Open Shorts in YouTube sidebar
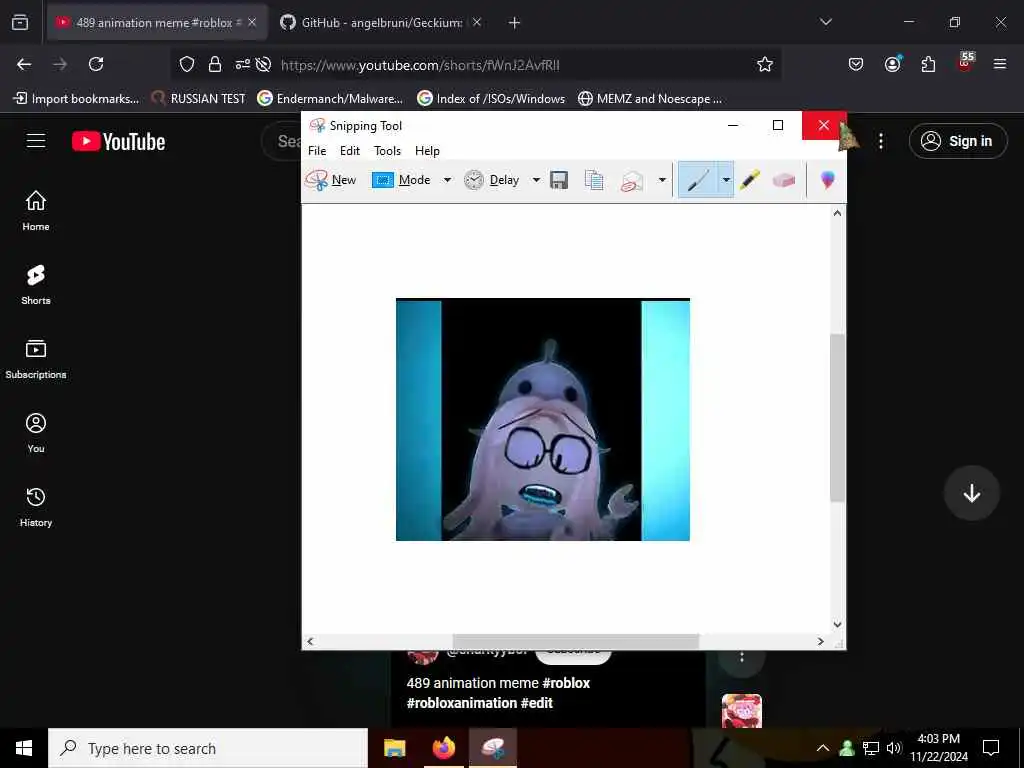Viewport: 1024px width, 768px height. pyautogui.click(x=36, y=285)
